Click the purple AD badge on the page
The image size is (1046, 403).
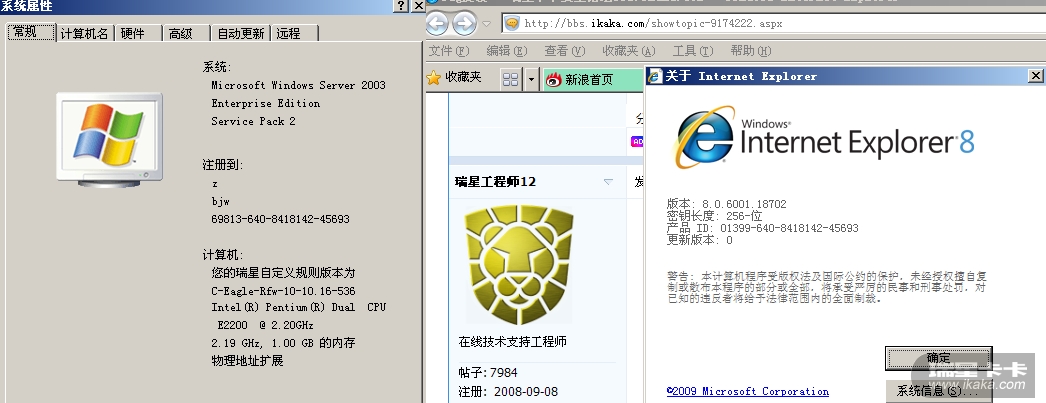tap(637, 141)
